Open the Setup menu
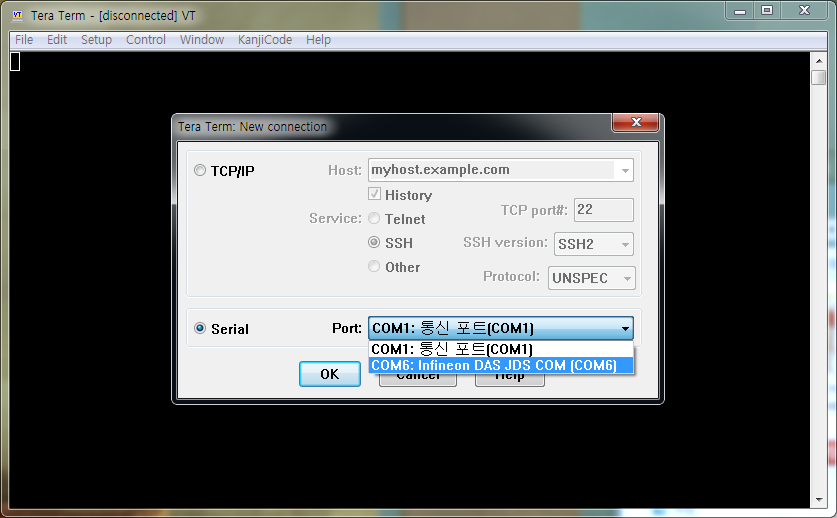This screenshot has height=518, width=837. point(97,40)
